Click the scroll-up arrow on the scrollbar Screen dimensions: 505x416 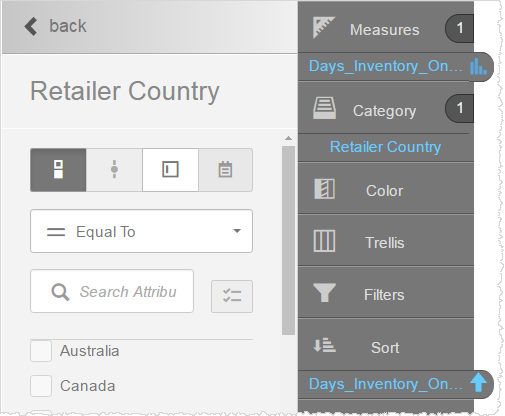pyautogui.click(x=288, y=138)
